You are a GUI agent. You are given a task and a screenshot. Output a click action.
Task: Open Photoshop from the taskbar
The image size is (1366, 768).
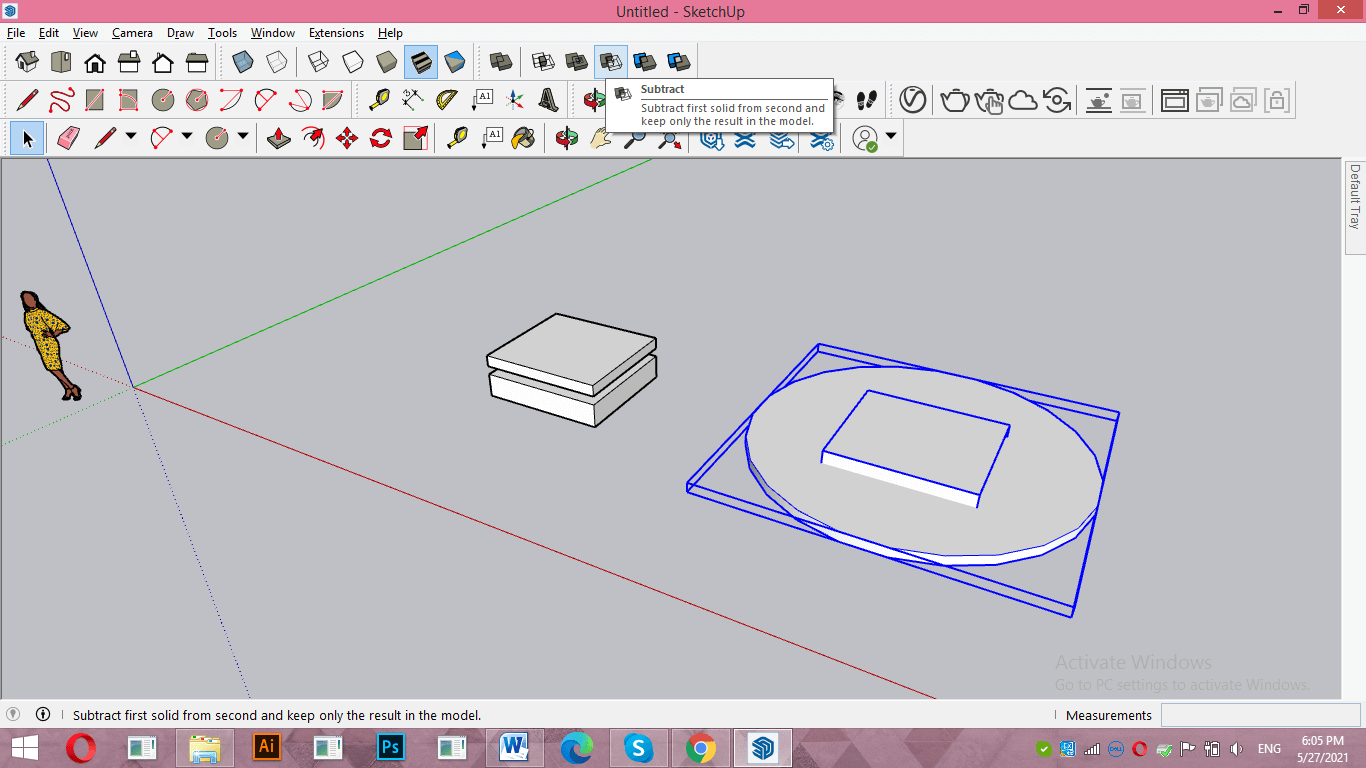tap(391, 747)
